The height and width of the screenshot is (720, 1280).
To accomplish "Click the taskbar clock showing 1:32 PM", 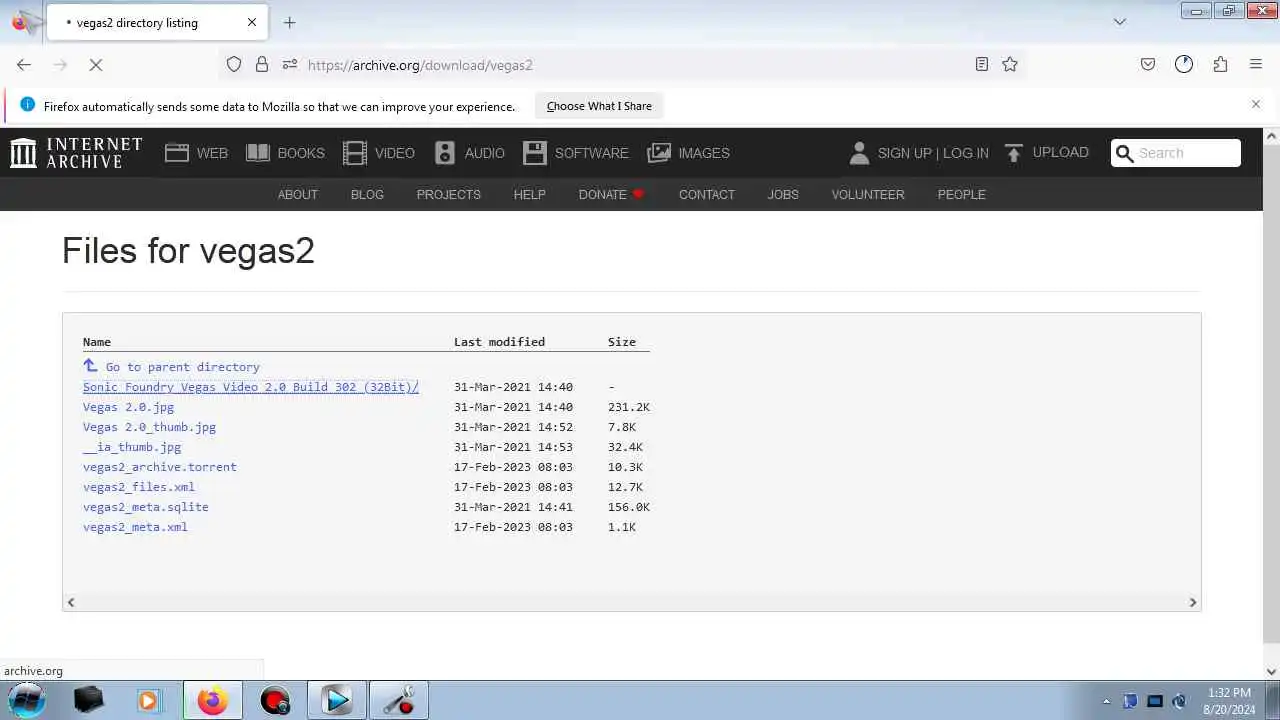I will coord(1229,701).
